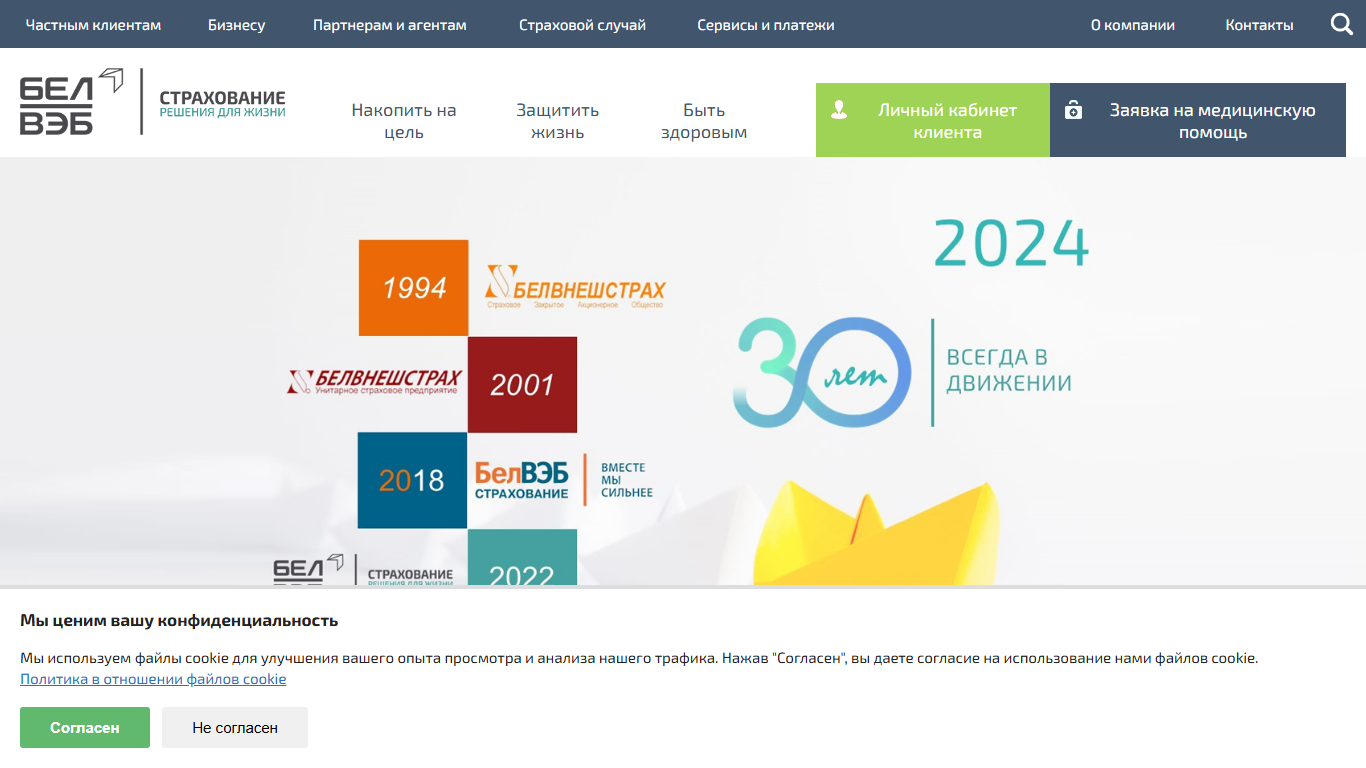Open Политика в отношении файлов cookie
Image resolution: width=1366 pixels, height=768 pixels.
click(153, 679)
